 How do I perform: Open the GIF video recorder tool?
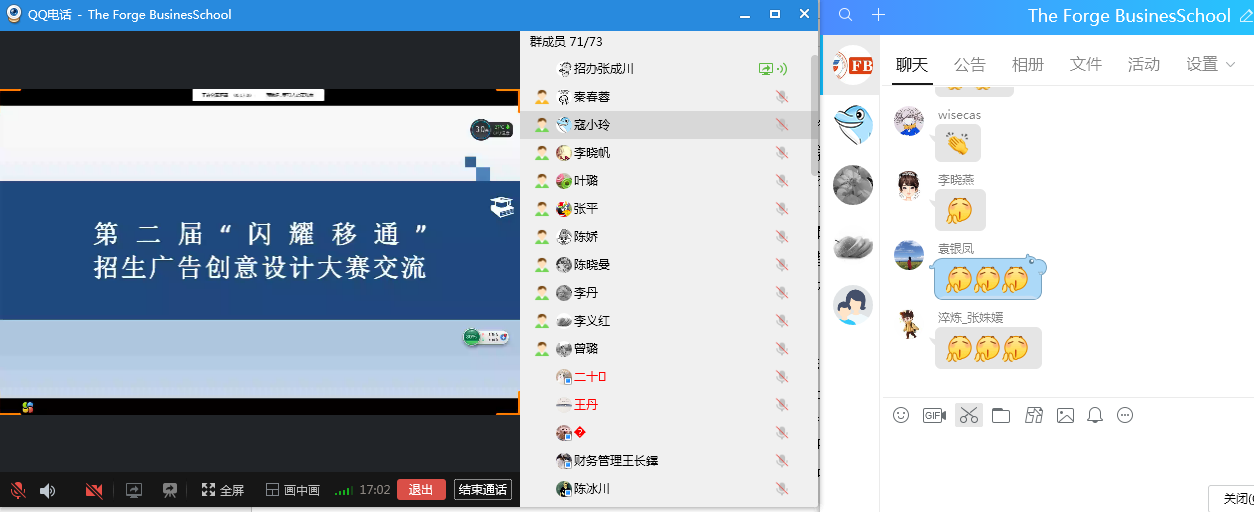coord(934,415)
